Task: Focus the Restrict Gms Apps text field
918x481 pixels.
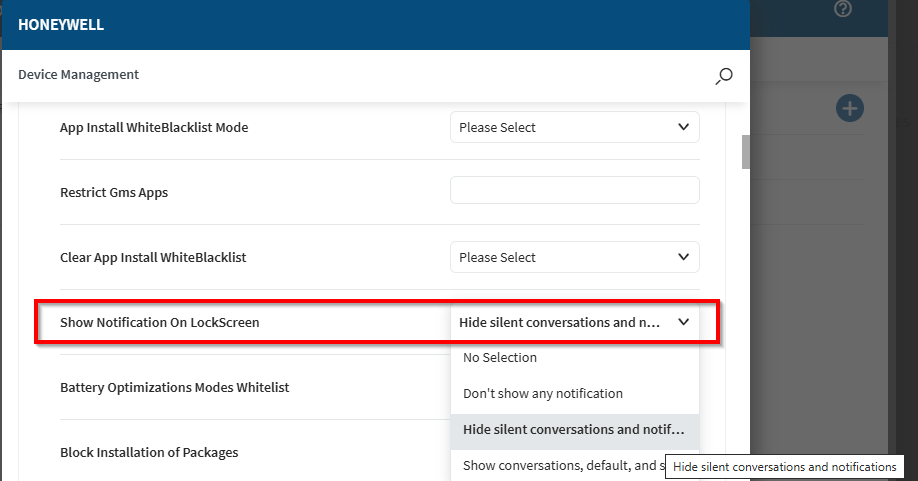Action: tap(574, 190)
